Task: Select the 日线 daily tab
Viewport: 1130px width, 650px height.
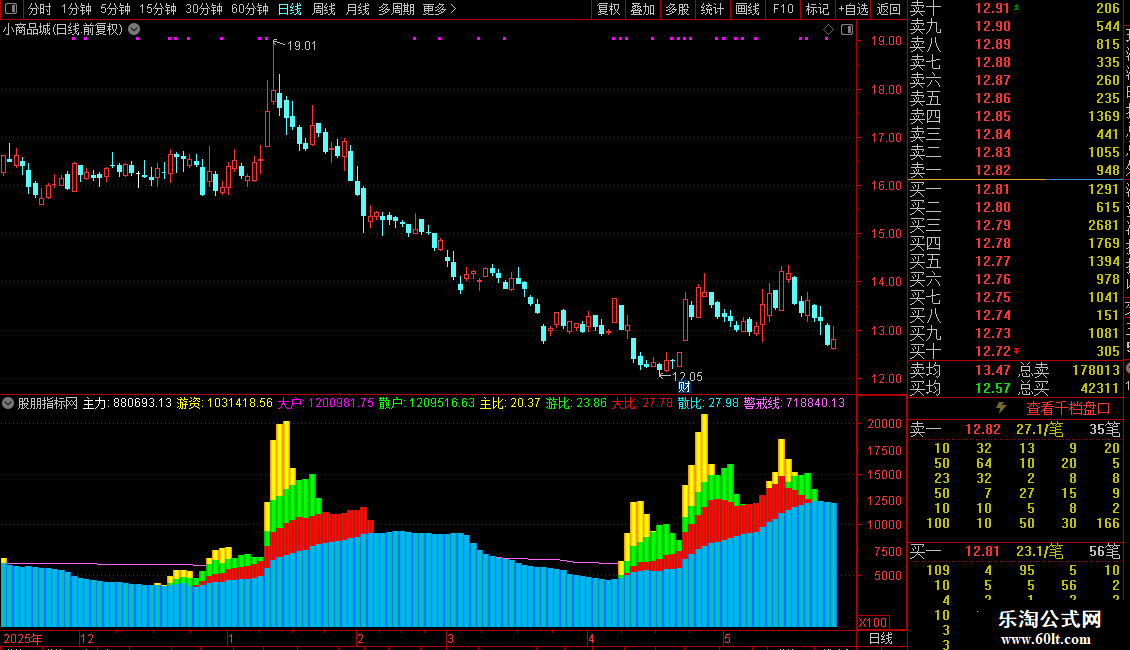Action: click(x=290, y=9)
